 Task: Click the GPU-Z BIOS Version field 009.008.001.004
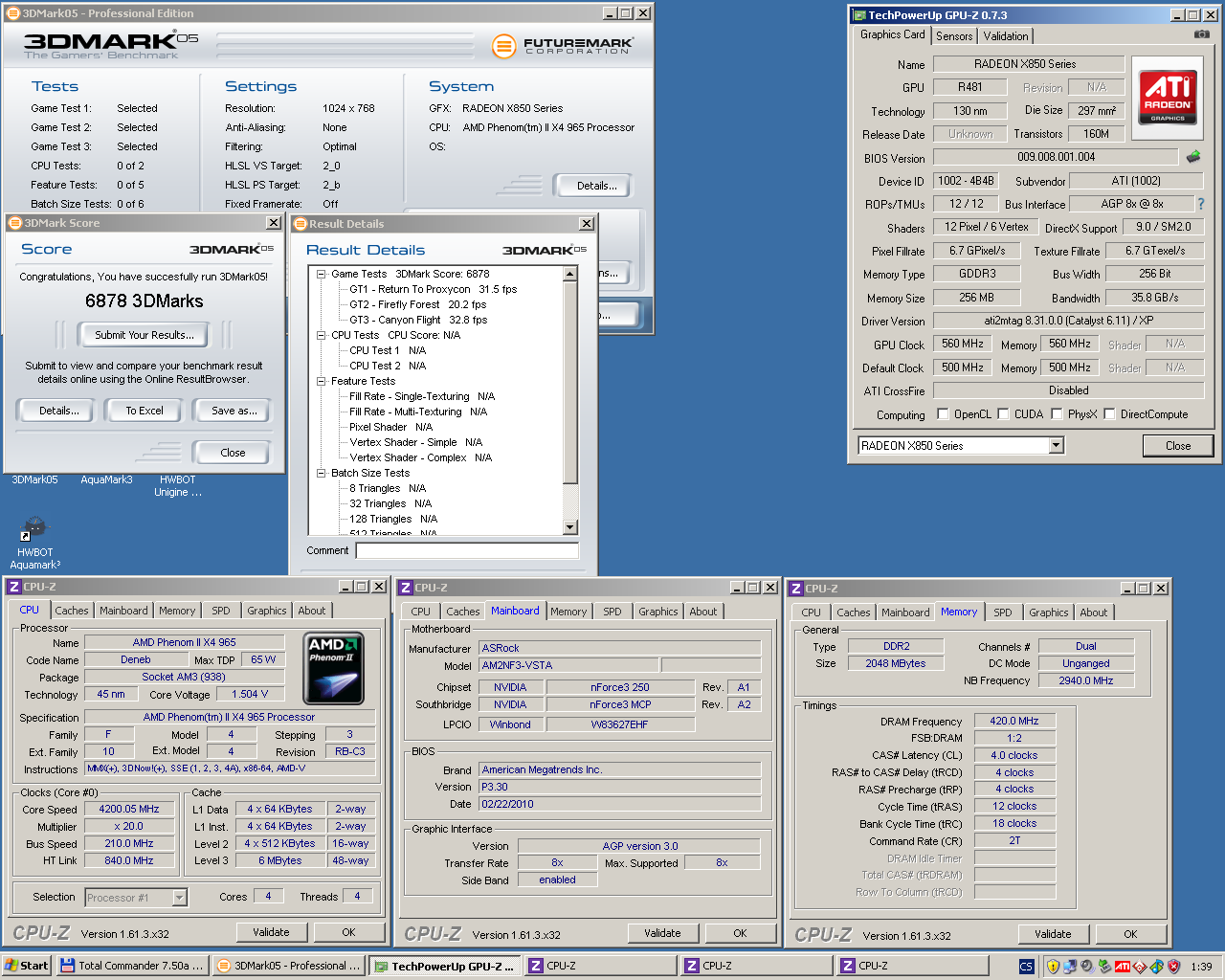tap(1056, 157)
